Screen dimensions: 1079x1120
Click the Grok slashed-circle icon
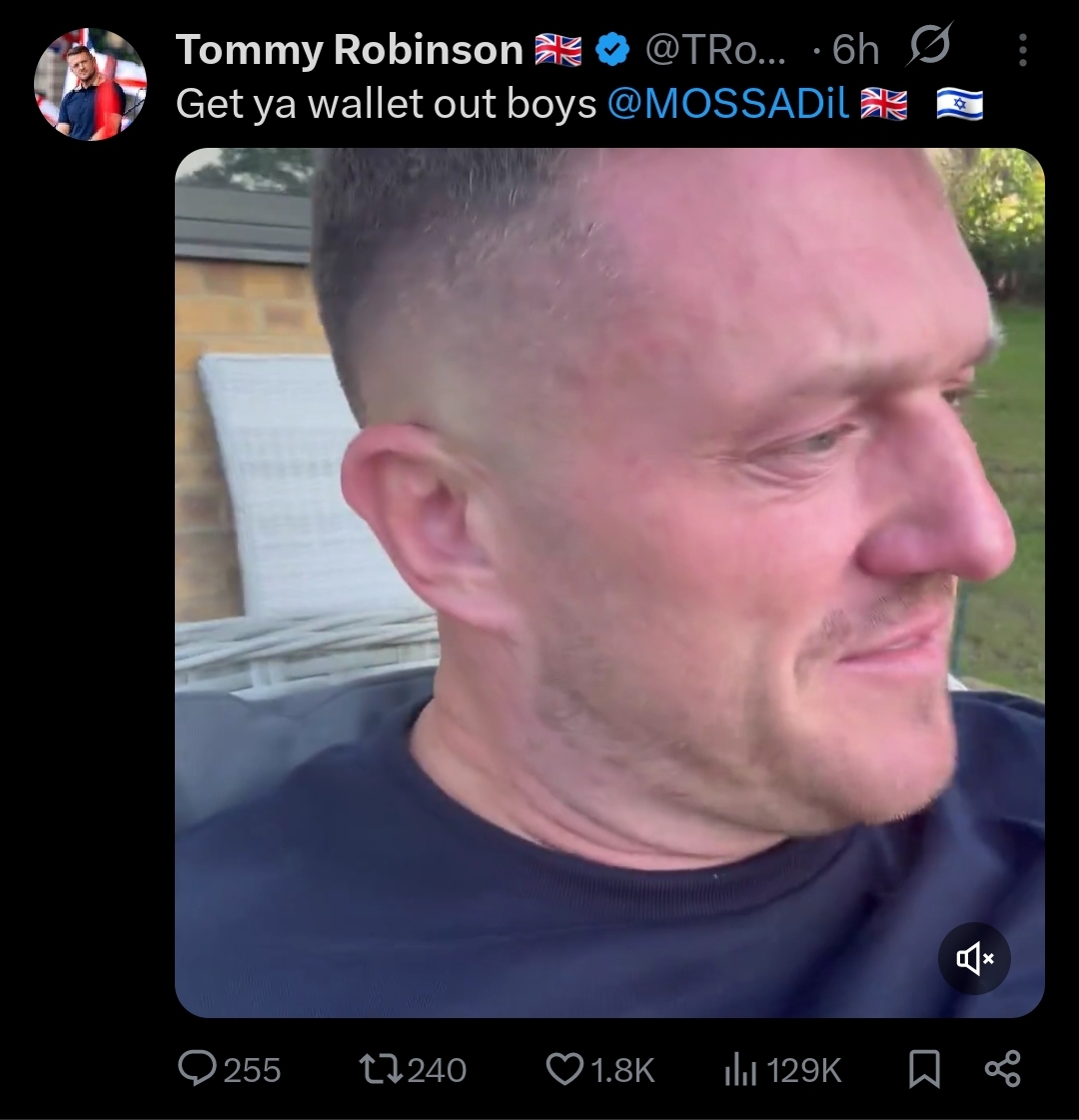929,46
